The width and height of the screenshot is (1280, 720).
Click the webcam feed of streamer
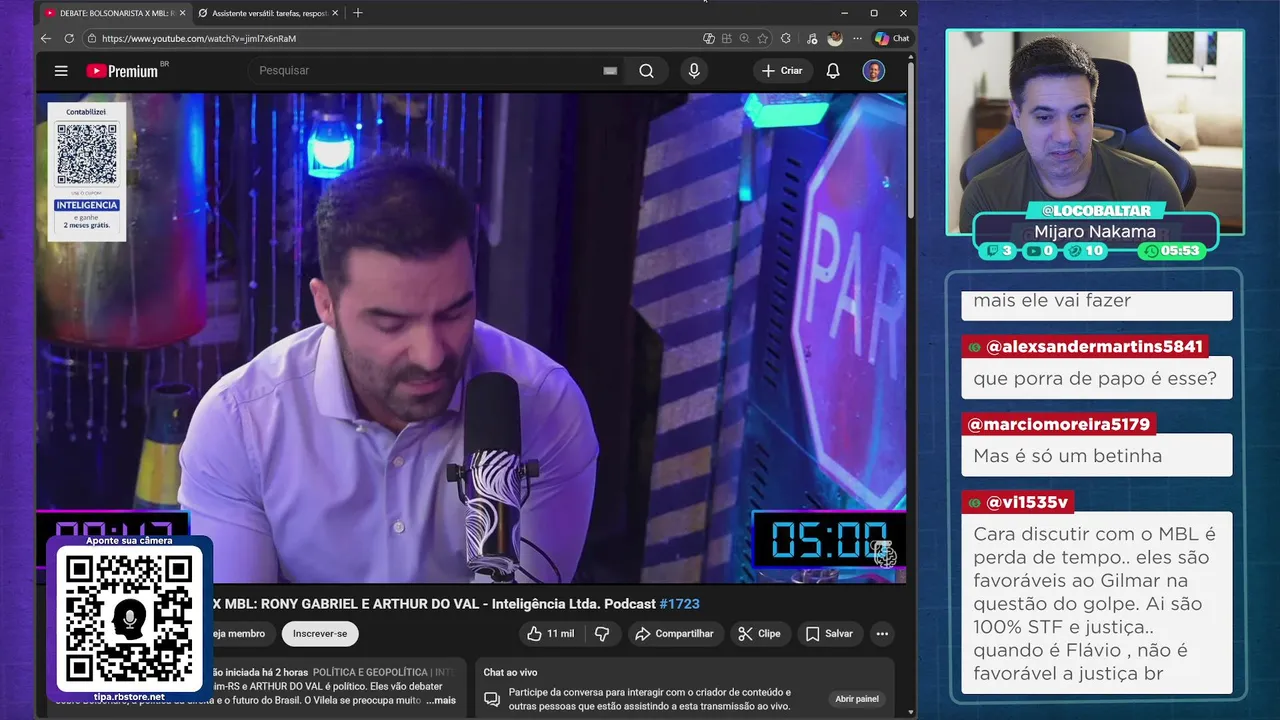1095,132
